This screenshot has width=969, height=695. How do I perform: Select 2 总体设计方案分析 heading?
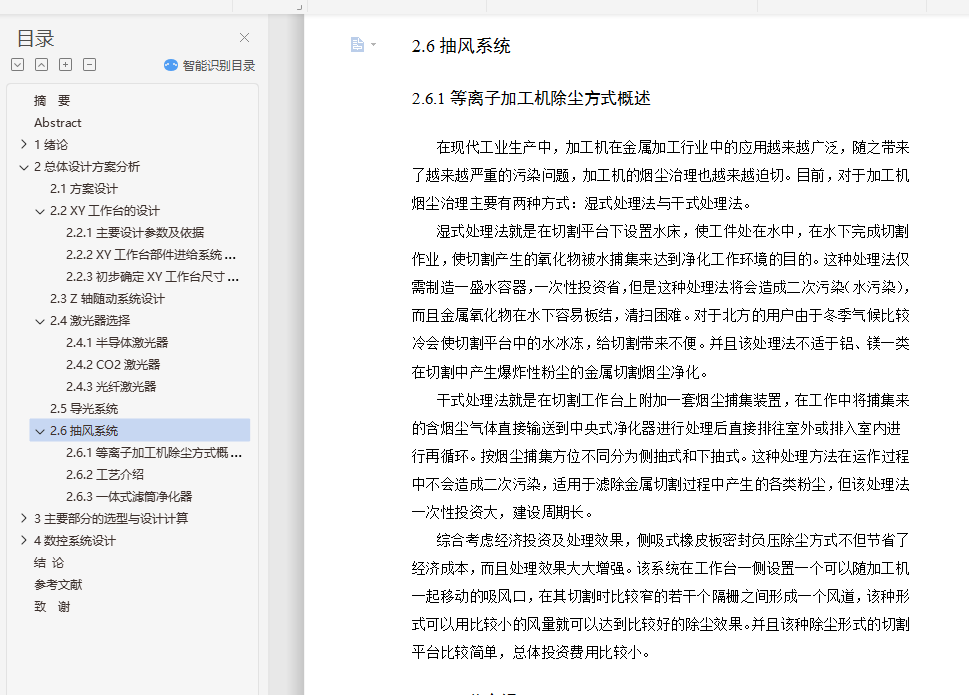click(87, 167)
